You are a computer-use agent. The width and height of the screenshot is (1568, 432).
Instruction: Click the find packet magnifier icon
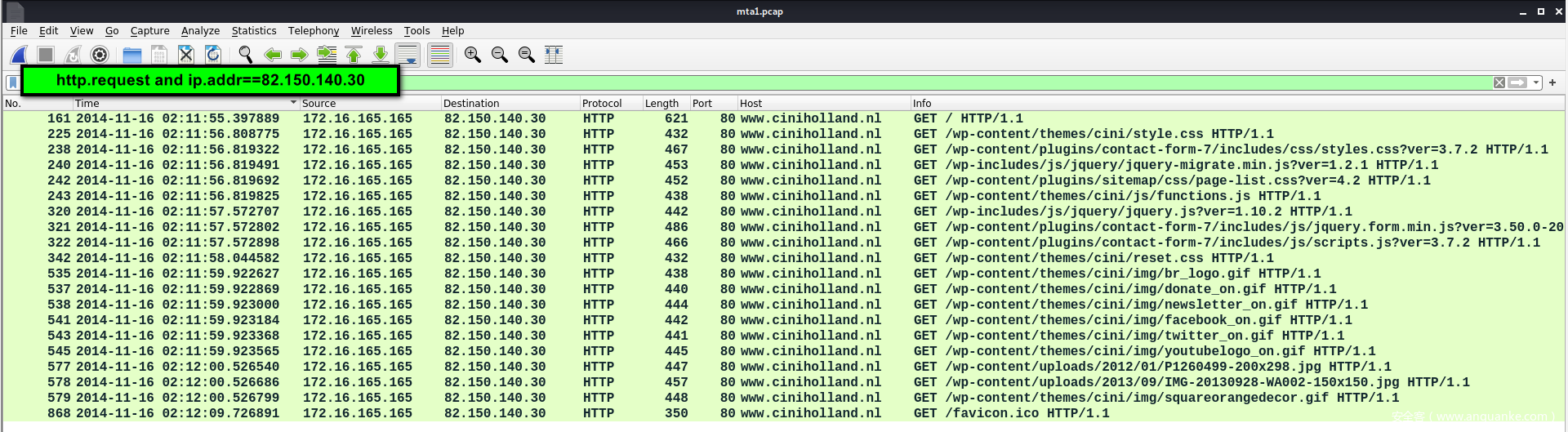[x=245, y=55]
